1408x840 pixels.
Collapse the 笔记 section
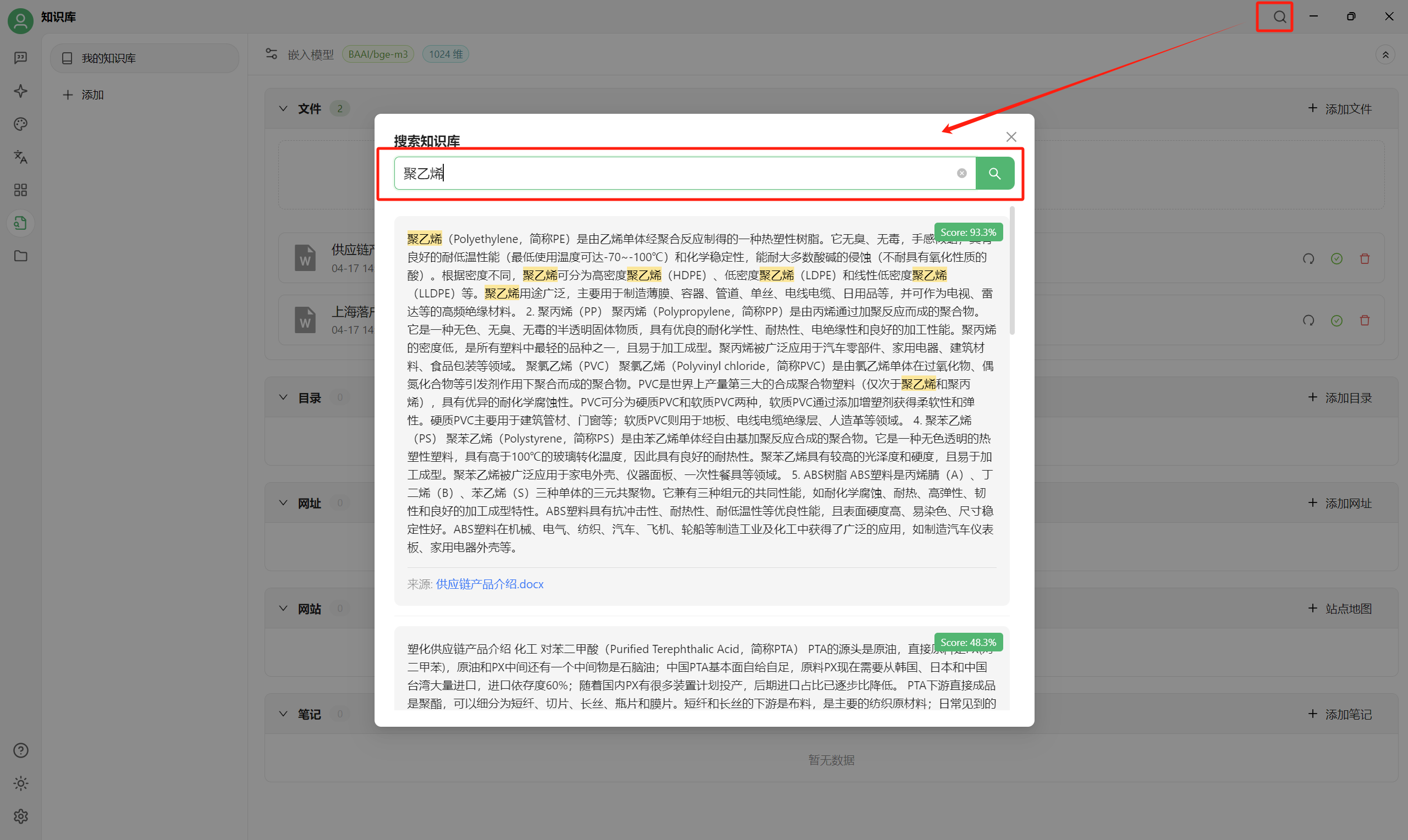click(283, 714)
